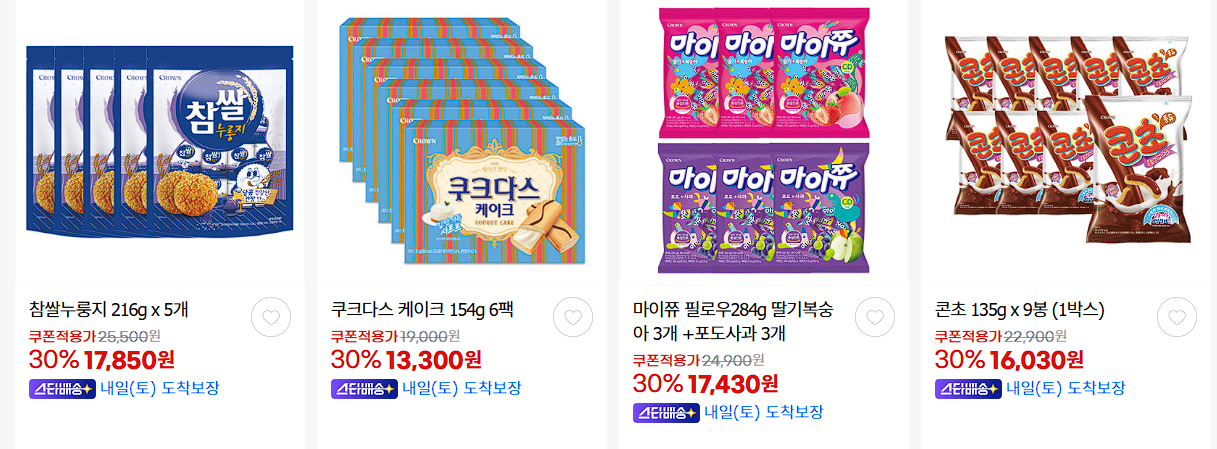
Task: Open 쿠크다스 케이크 product image
Action: click(x=462, y=141)
